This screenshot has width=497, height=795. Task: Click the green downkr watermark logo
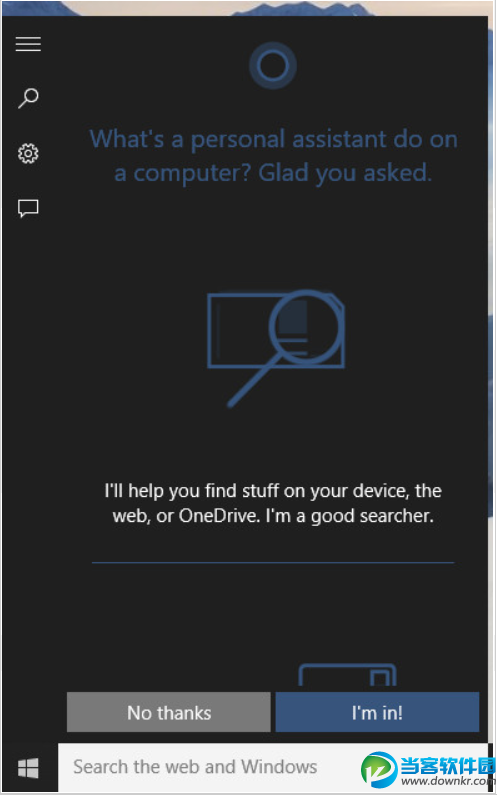point(379,769)
